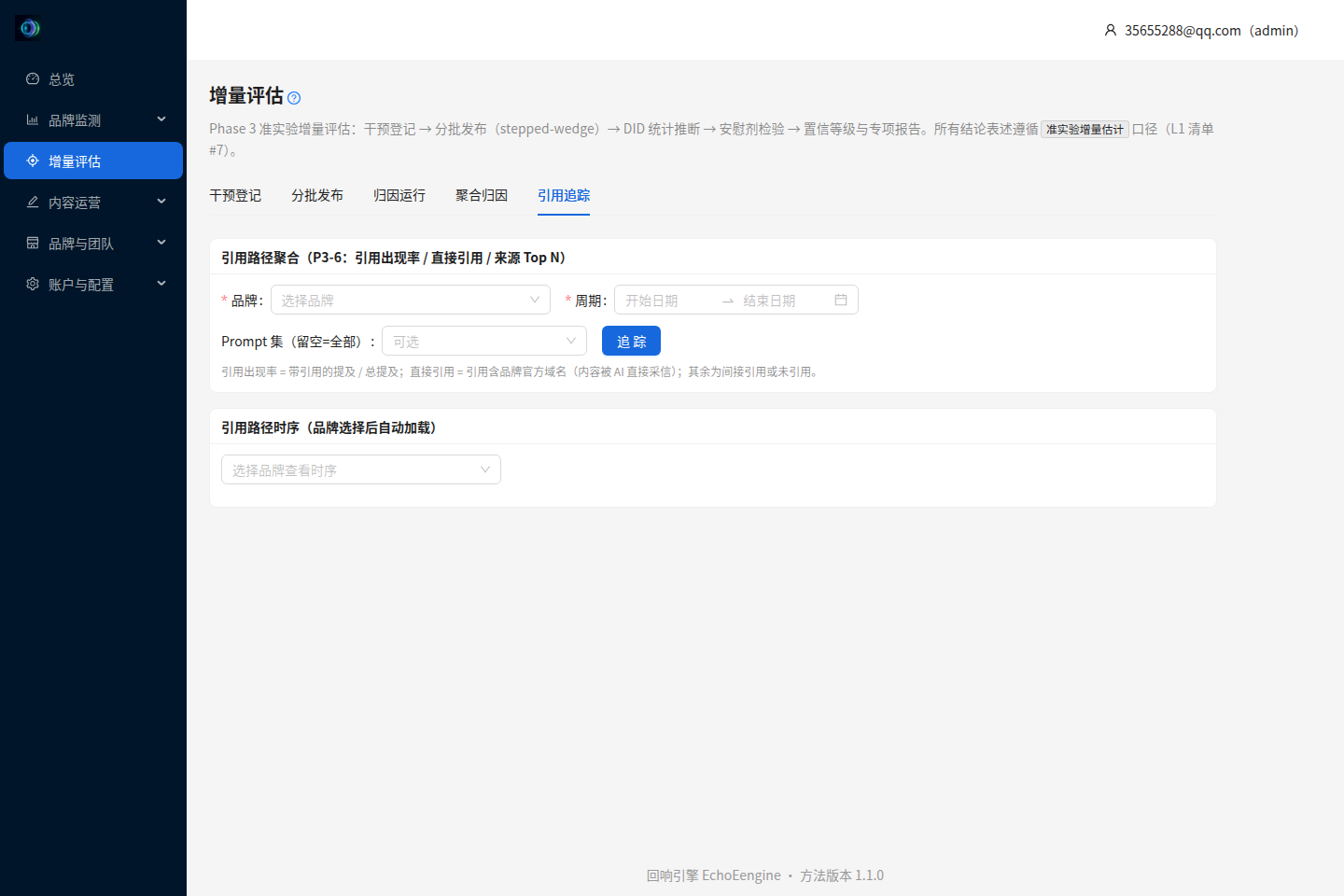Screen dimensions: 1344x896
Task: Open the 选择品牌查看时序 dropdown
Action: 361,469
